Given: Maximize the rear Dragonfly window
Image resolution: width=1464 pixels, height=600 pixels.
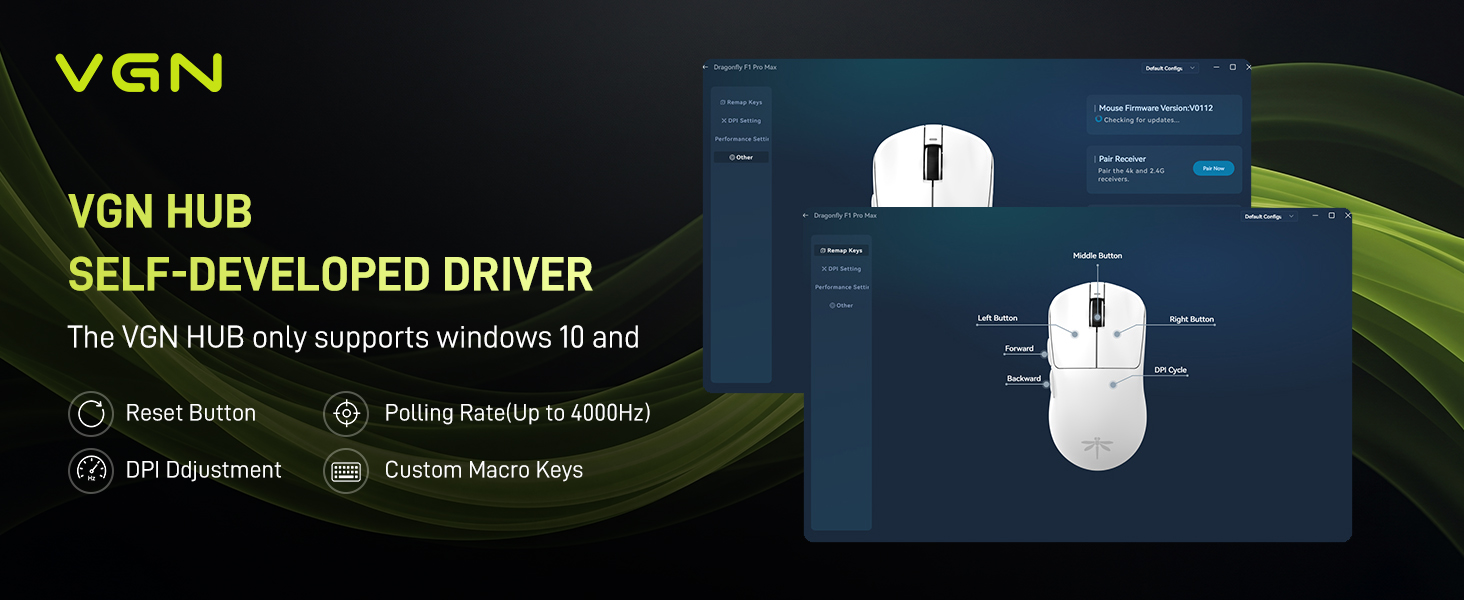Looking at the screenshot, I should (1232, 67).
